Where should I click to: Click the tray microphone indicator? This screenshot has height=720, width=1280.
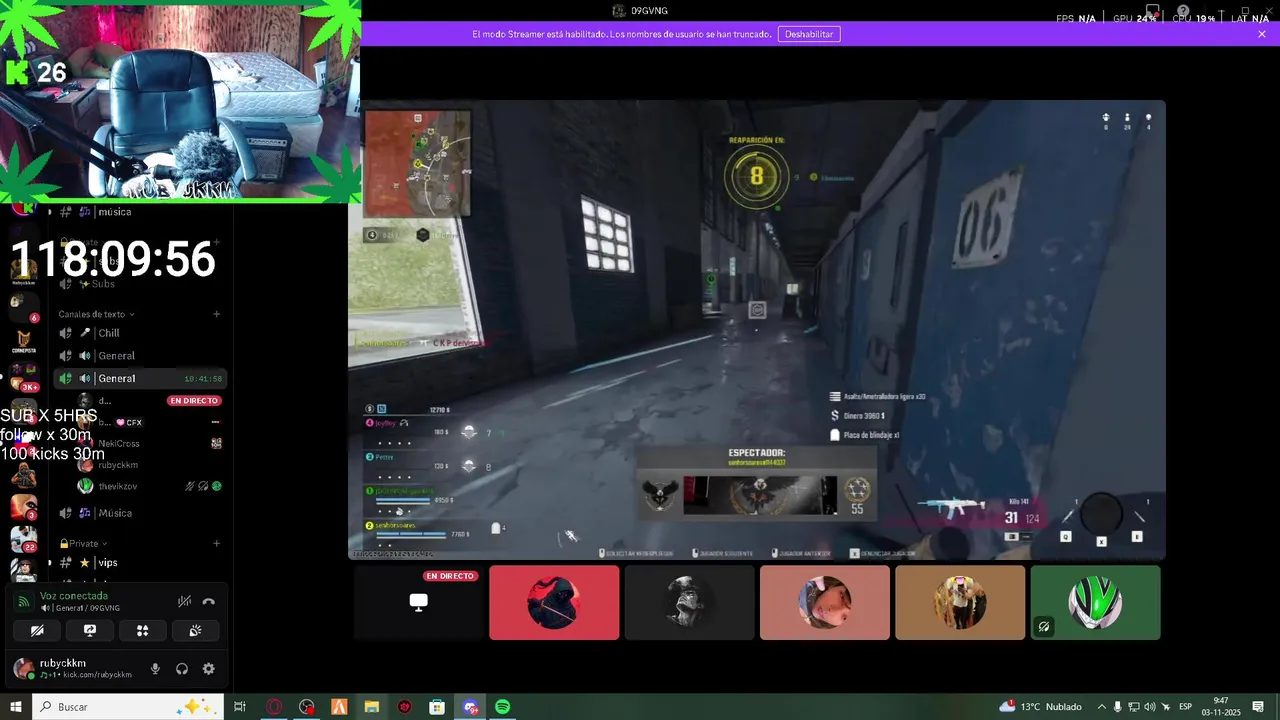[1118, 707]
